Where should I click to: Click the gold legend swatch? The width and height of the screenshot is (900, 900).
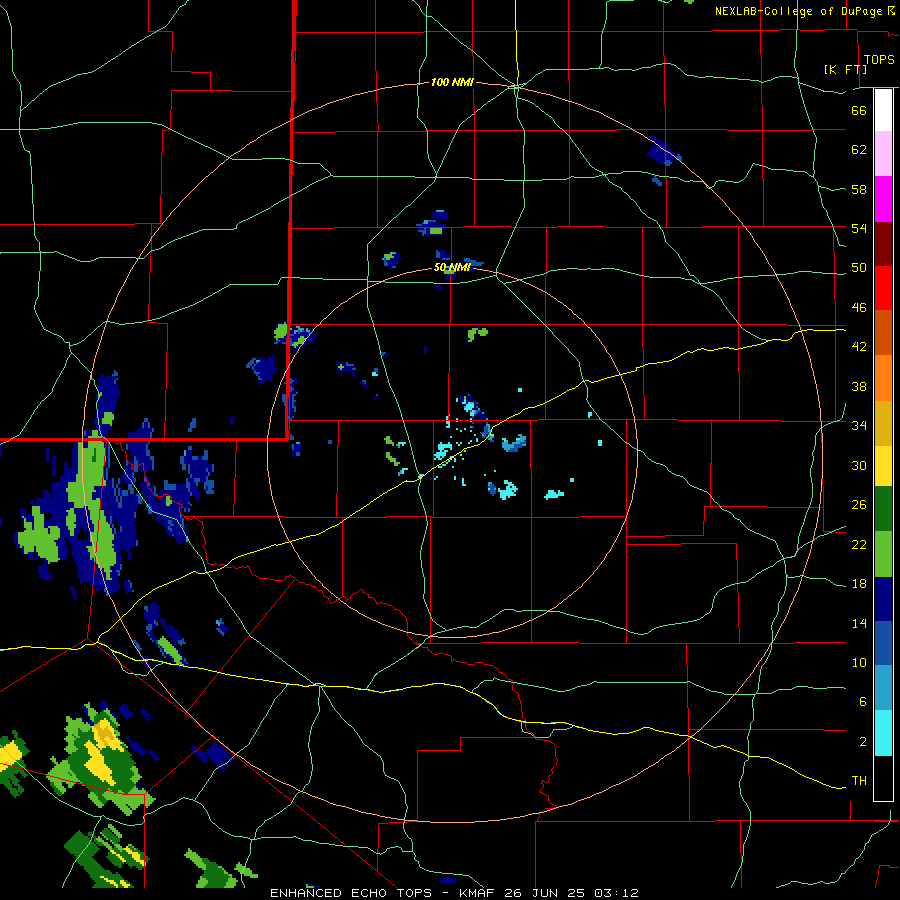[883, 423]
